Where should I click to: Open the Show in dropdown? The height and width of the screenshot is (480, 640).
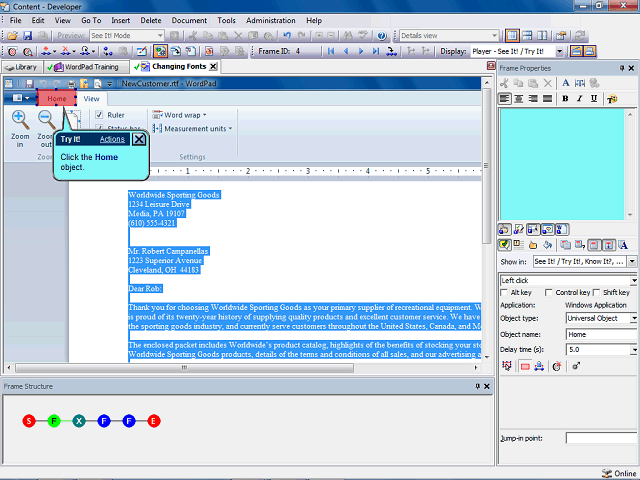[x=632, y=262]
